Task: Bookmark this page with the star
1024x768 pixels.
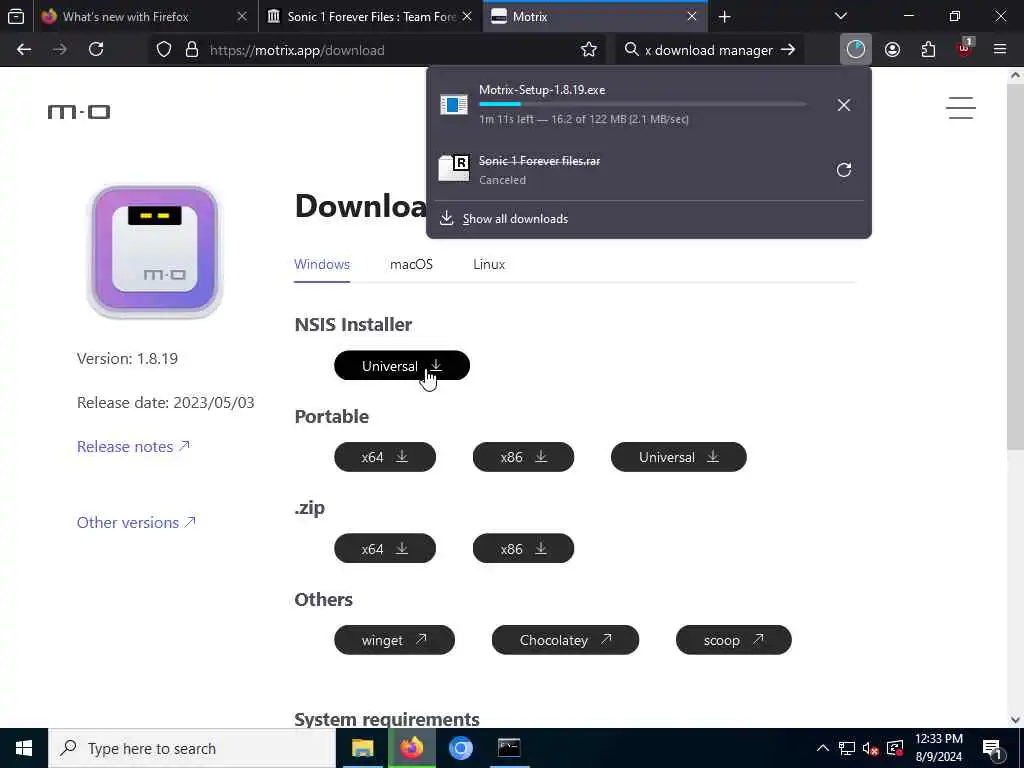Action: (588, 50)
